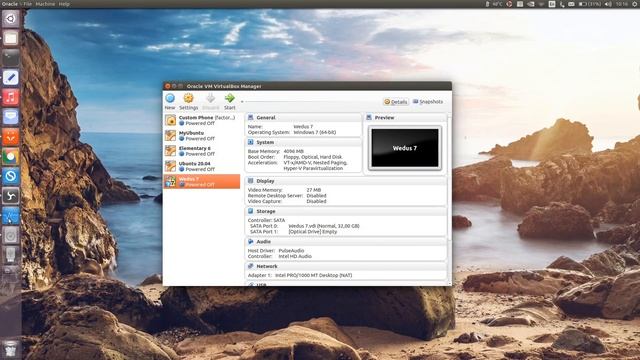Click the New virtual machine icon
Image resolution: width=640 pixels, height=360 pixels.
(170, 98)
